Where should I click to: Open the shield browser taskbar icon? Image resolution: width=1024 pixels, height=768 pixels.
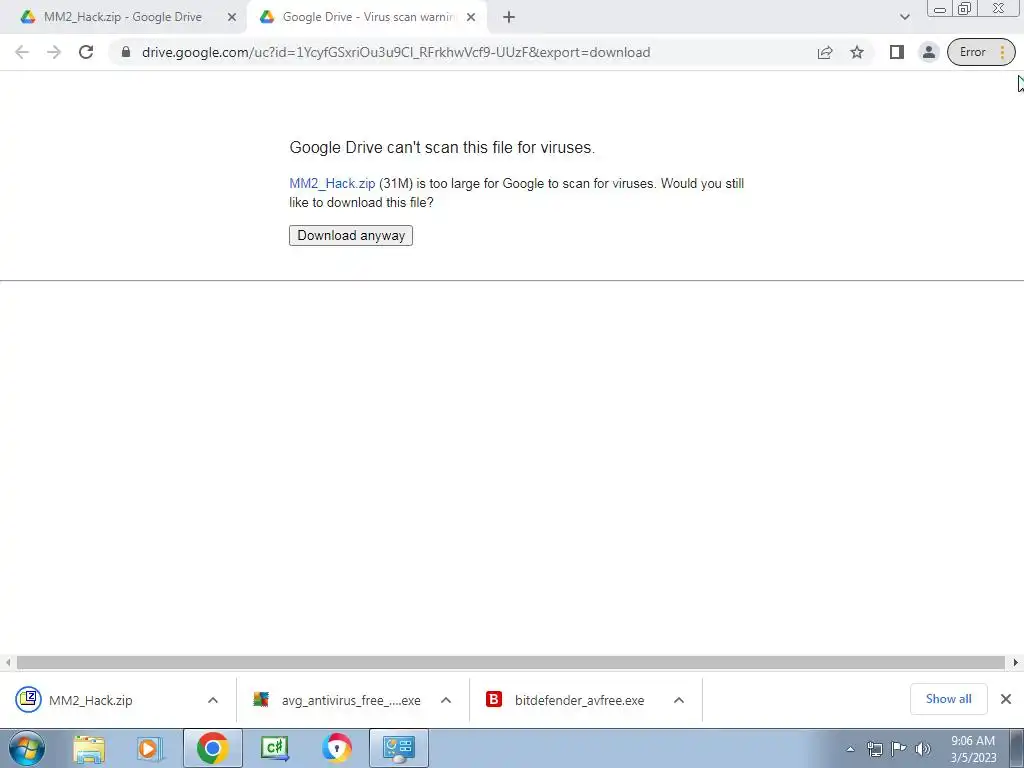[336, 748]
